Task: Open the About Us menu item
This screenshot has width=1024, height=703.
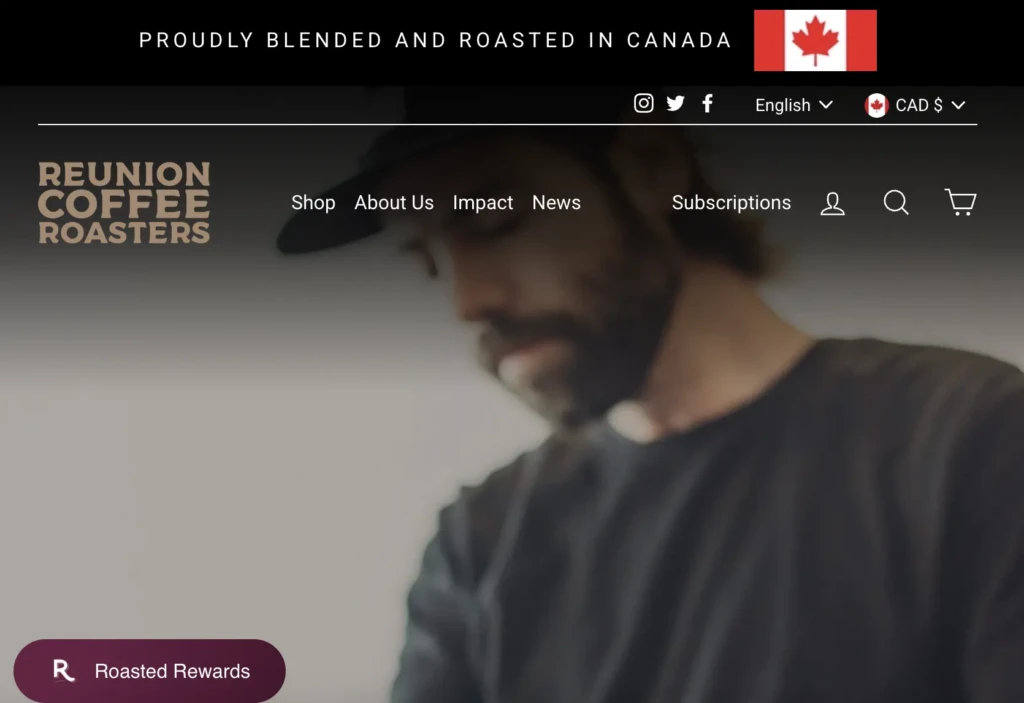Action: point(394,203)
